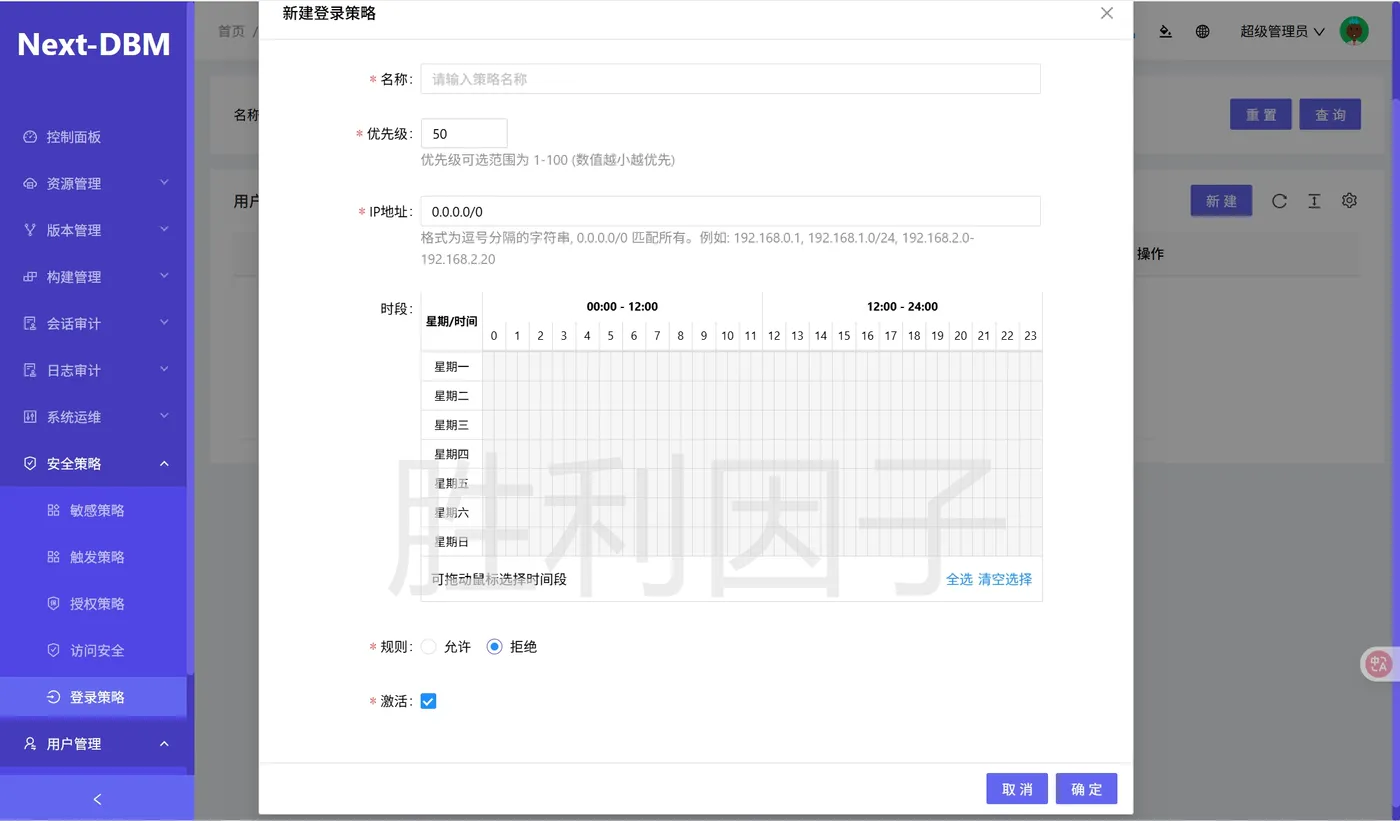Click the 会话审计 audit icon in sidebar
This screenshot has height=821, width=1400.
point(30,324)
